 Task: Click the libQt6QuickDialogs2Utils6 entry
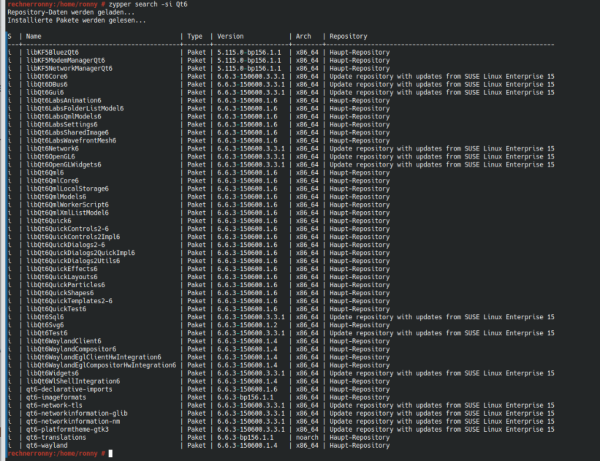73,261
